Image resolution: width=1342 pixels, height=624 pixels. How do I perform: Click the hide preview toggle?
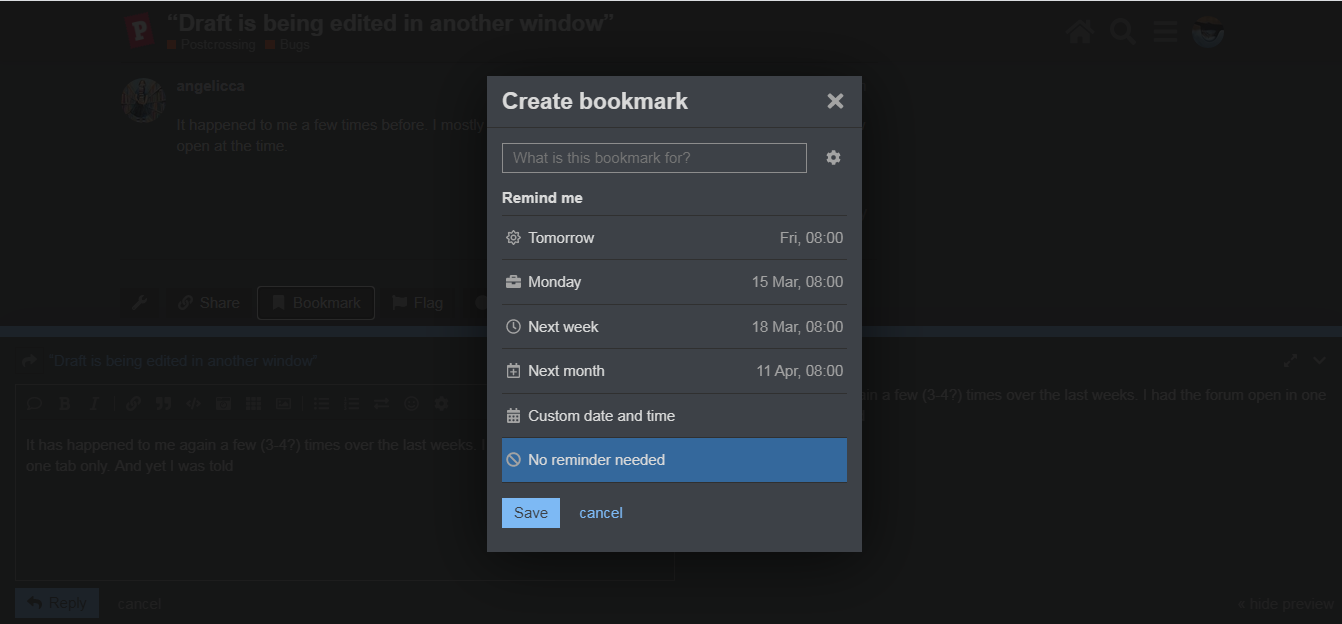click(x=1284, y=603)
